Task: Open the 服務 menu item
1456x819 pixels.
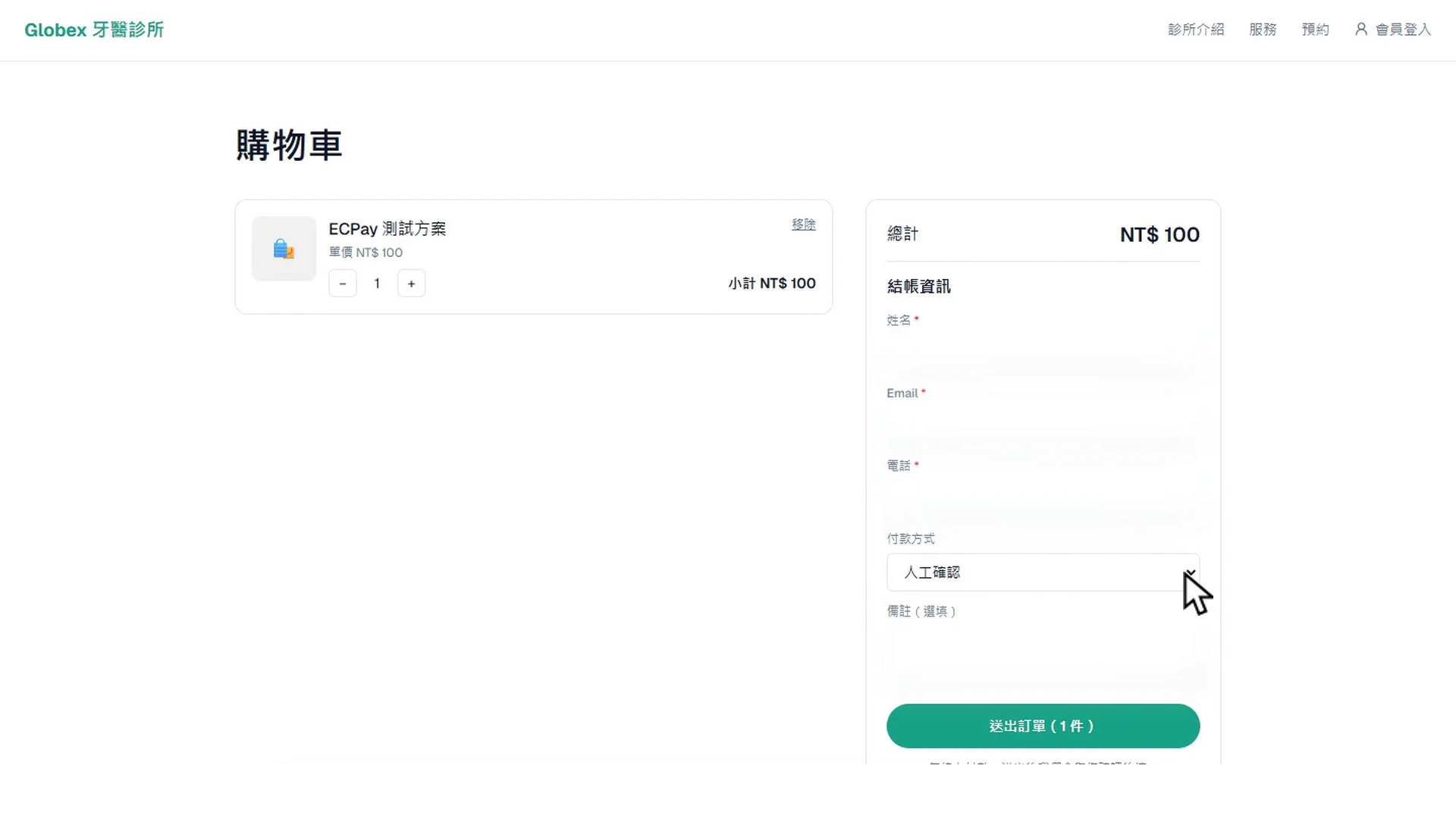Action: pyautogui.click(x=1263, y=30)
